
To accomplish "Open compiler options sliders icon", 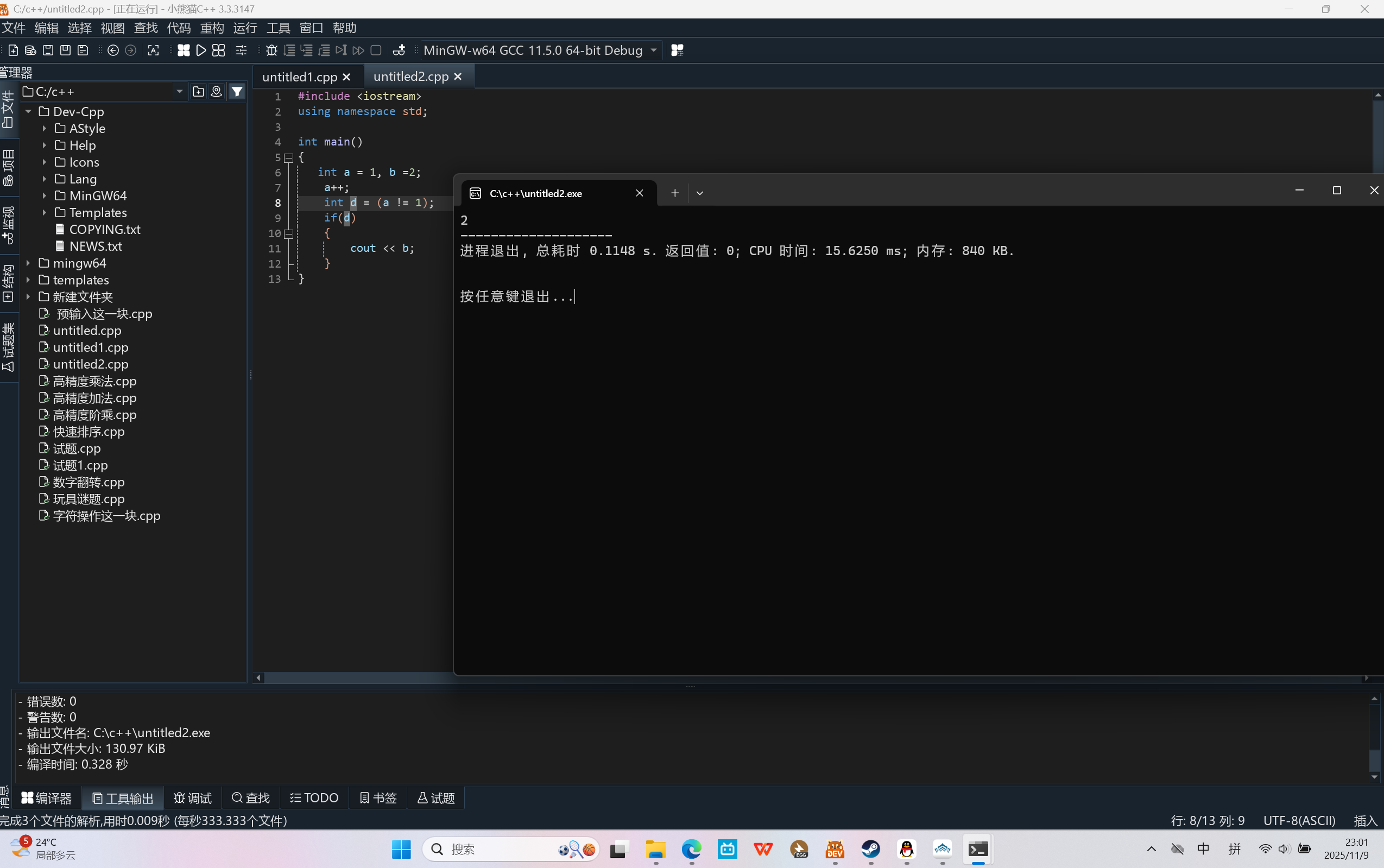I will click(241, 50).
